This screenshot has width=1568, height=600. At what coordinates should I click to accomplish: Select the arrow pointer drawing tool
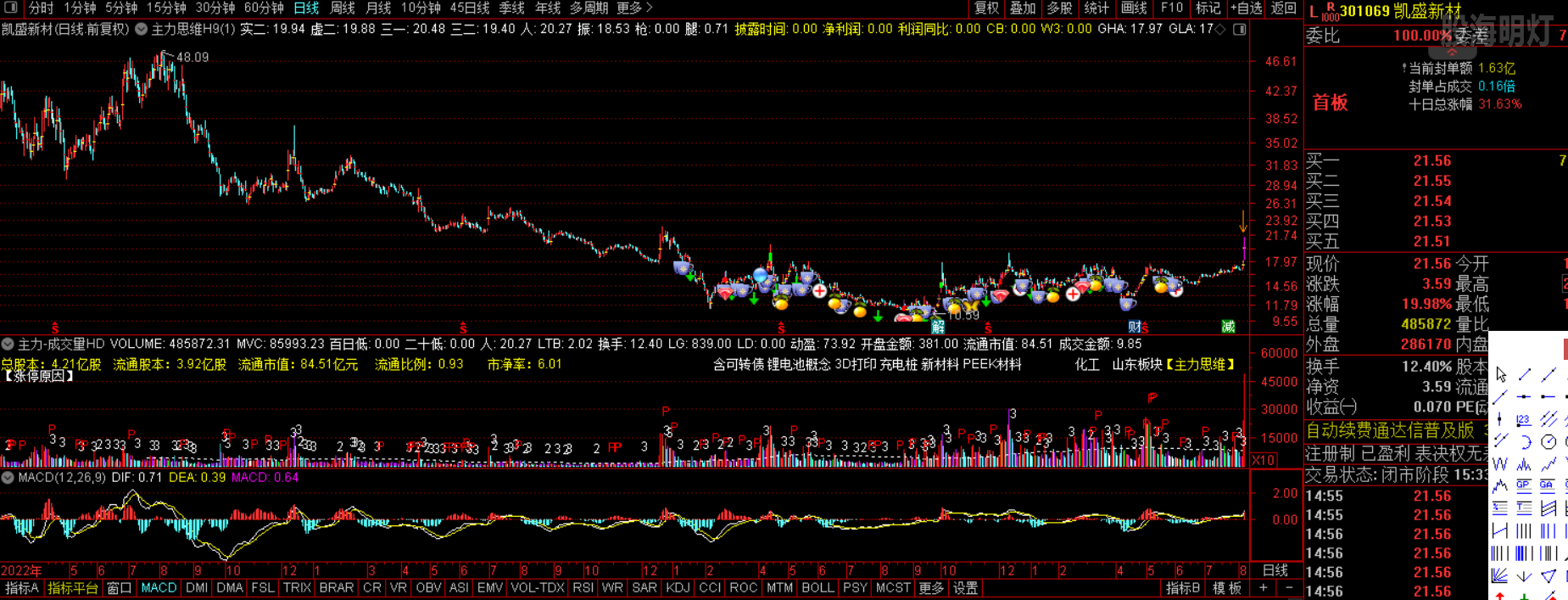pyautogui.click(x=1501, y=375)
